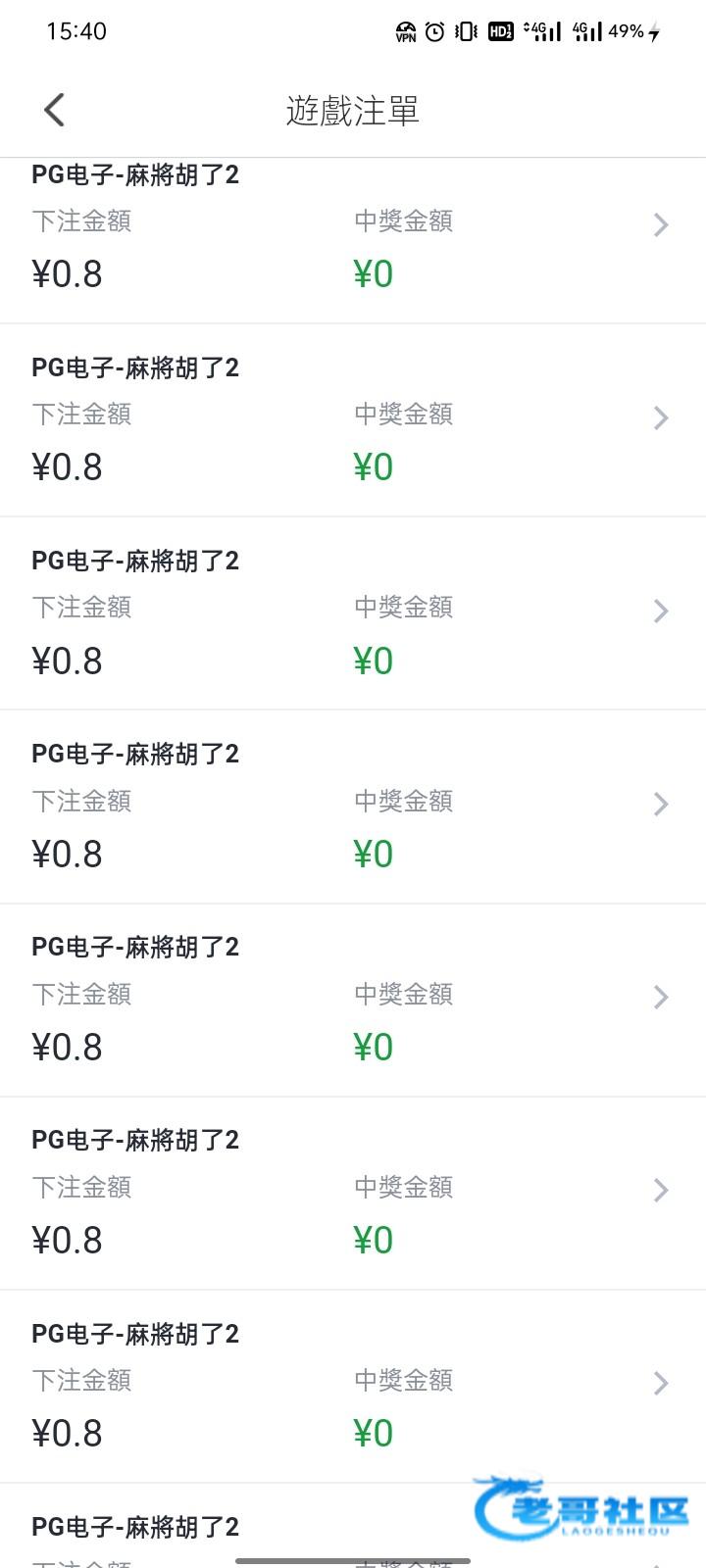Tap the battery charging bolt icon

654,33
